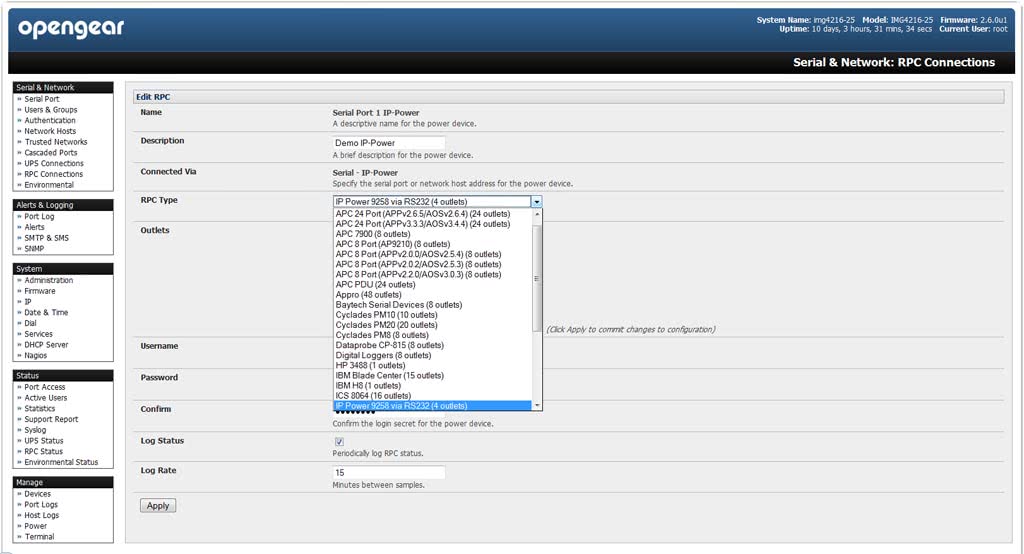View Statistics page
This screenshot has height=554, width=1024.
tap(40, 408)
